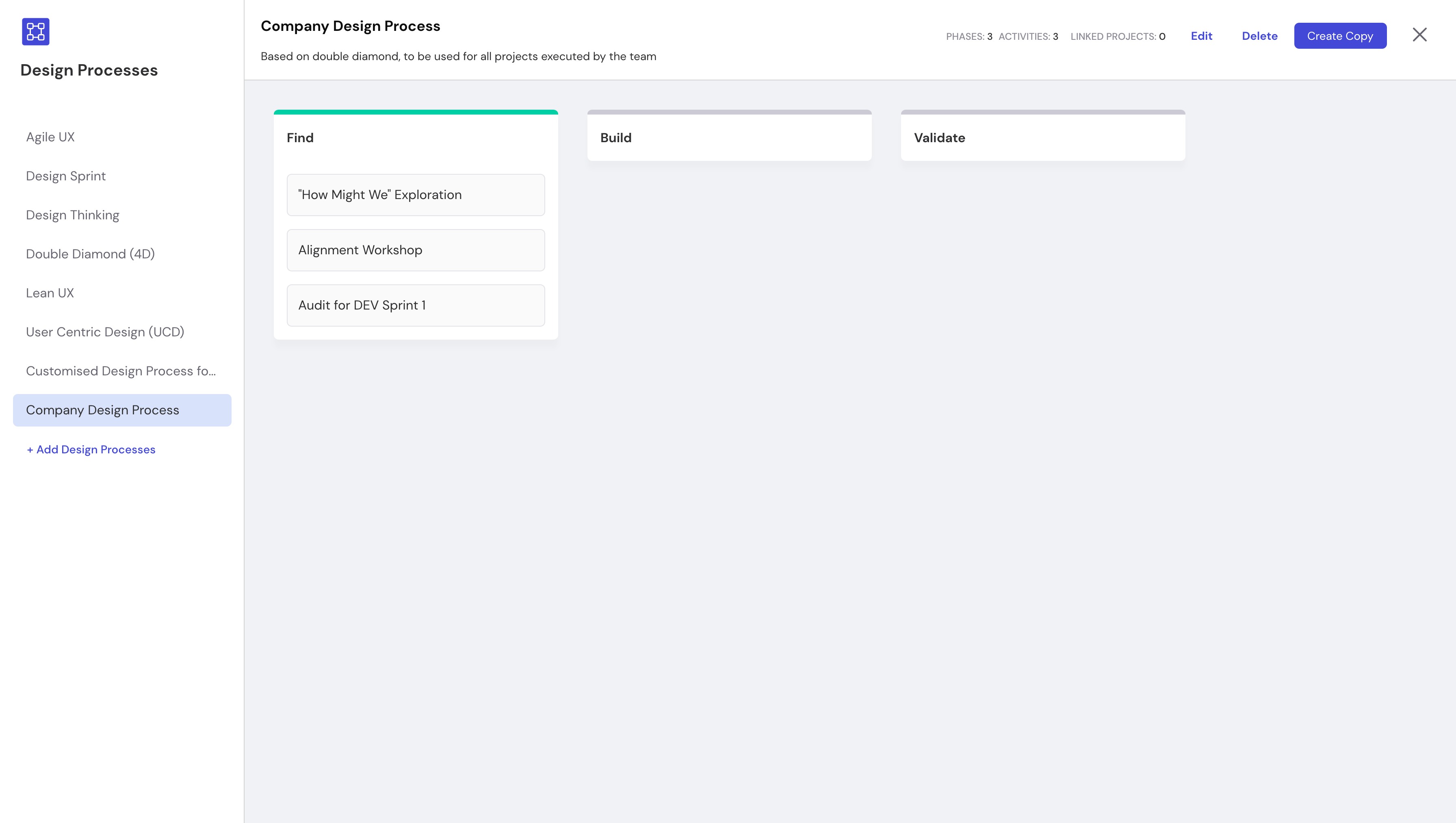Viewport: 1456px width, 823px height.
Task: Open Design Thinking process
Action: click(122, 215)
